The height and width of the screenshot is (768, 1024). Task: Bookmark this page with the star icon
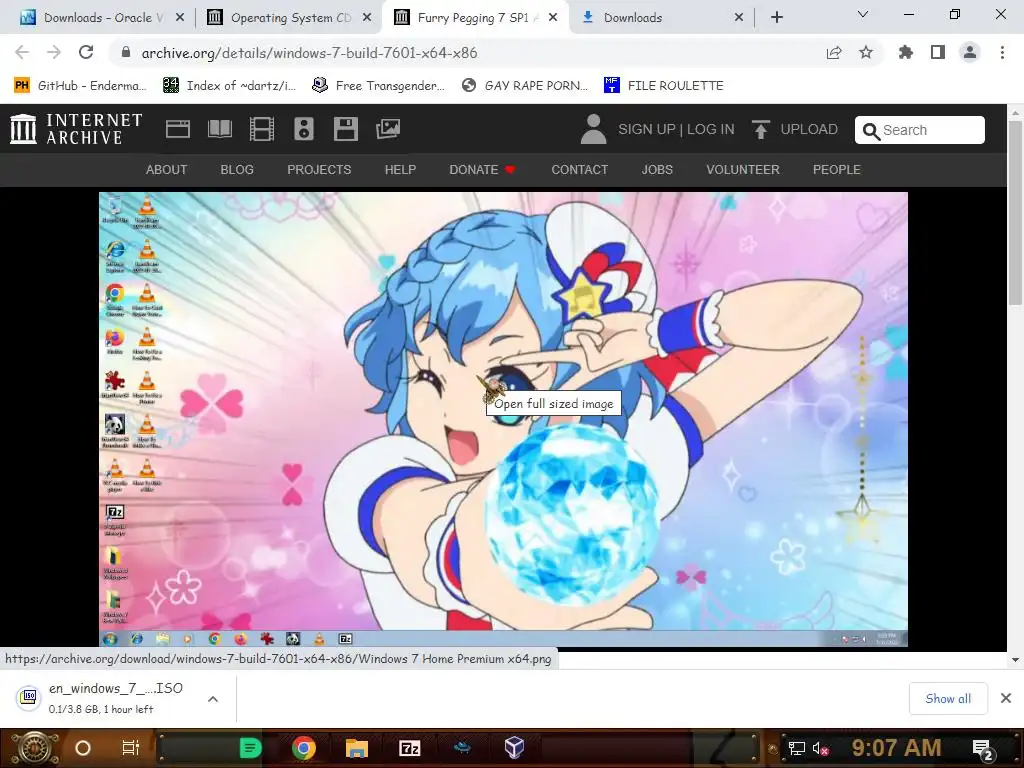[866, 52]
